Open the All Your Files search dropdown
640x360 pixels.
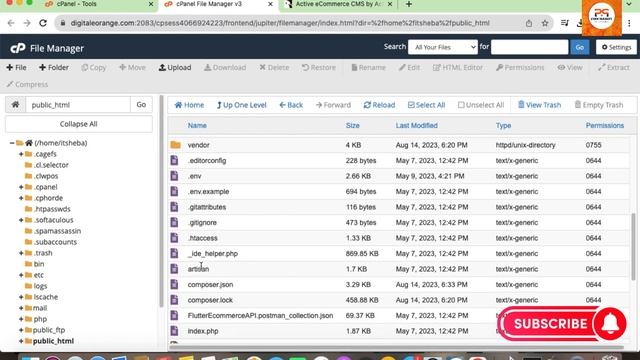442,47
